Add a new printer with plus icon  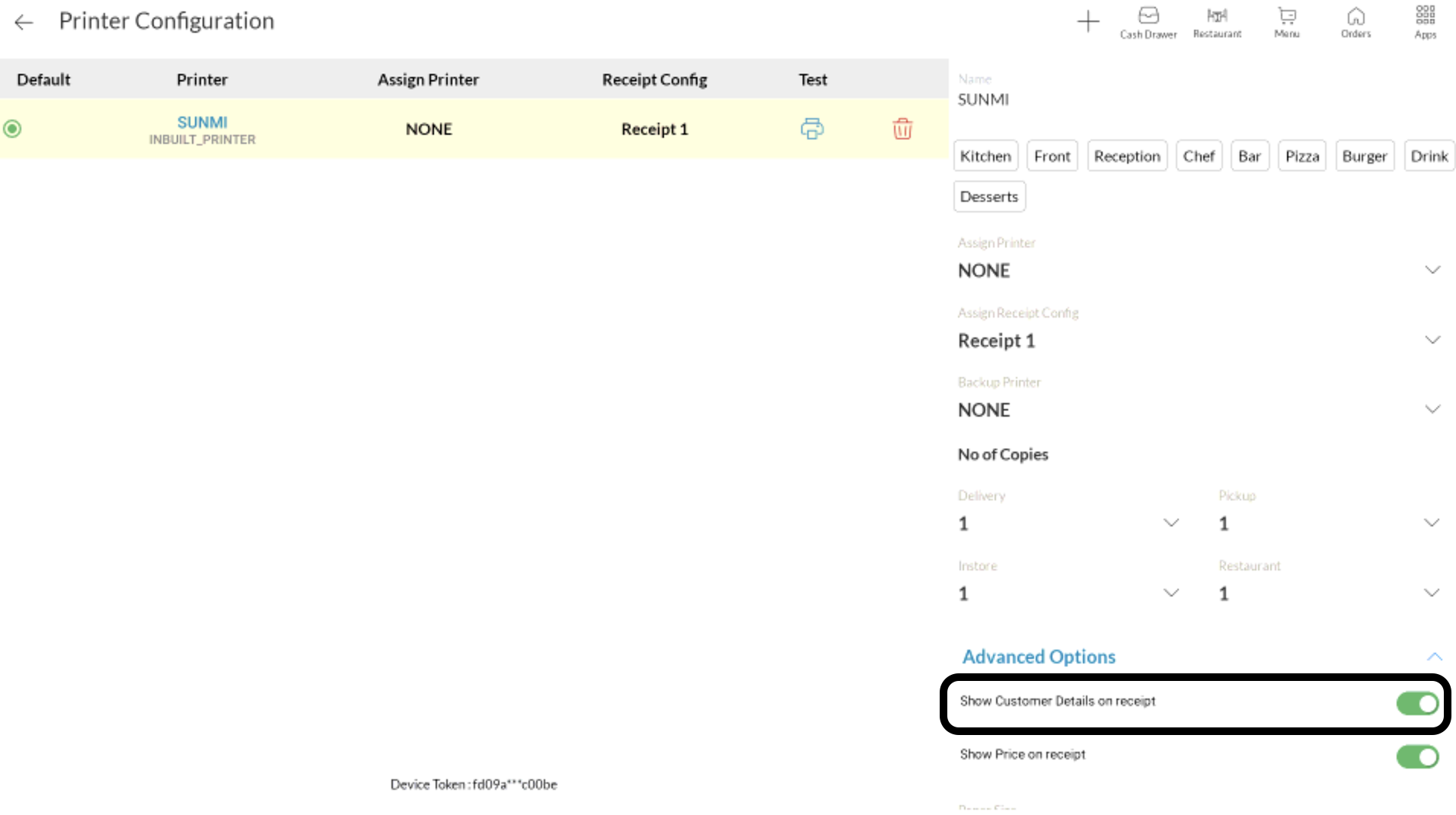(x=1087, y=21)
